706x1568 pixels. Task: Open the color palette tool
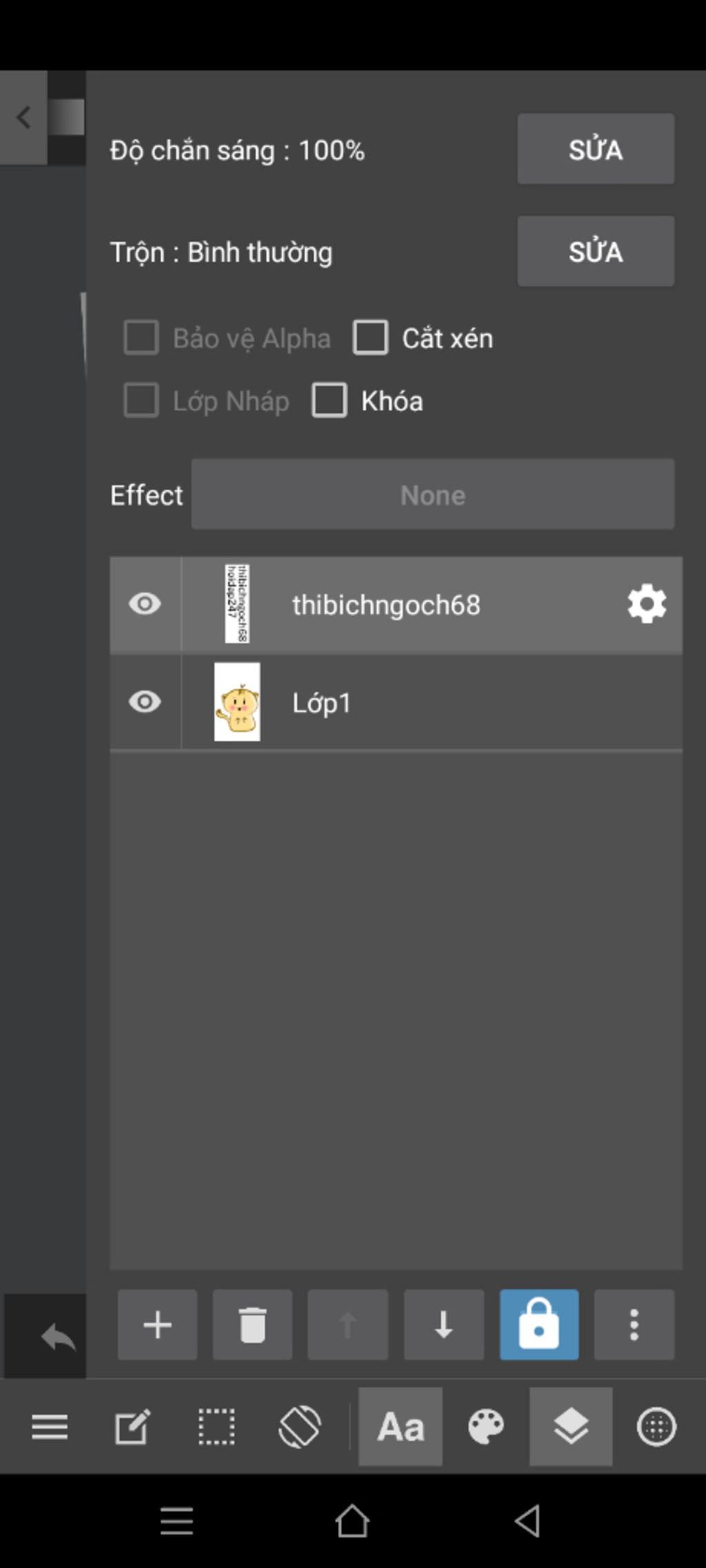[x=486, y=1426]
